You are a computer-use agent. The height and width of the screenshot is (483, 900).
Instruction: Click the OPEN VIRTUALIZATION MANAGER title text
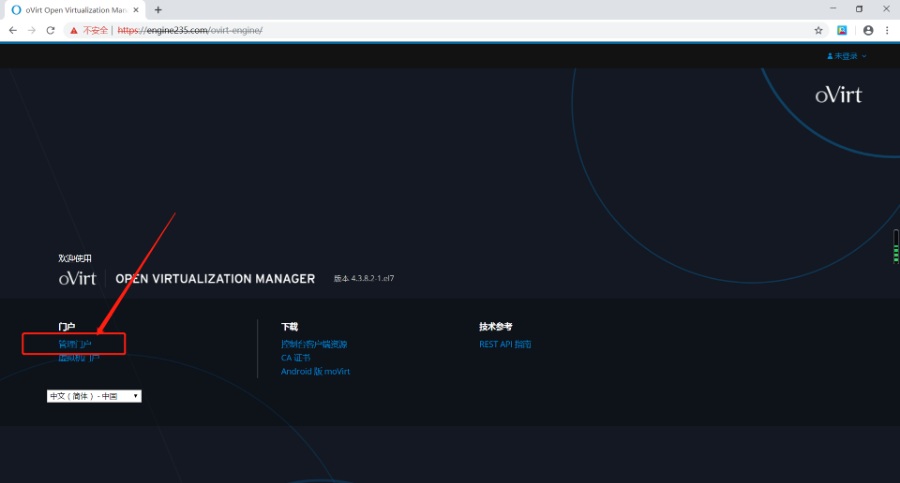[215, 279]
